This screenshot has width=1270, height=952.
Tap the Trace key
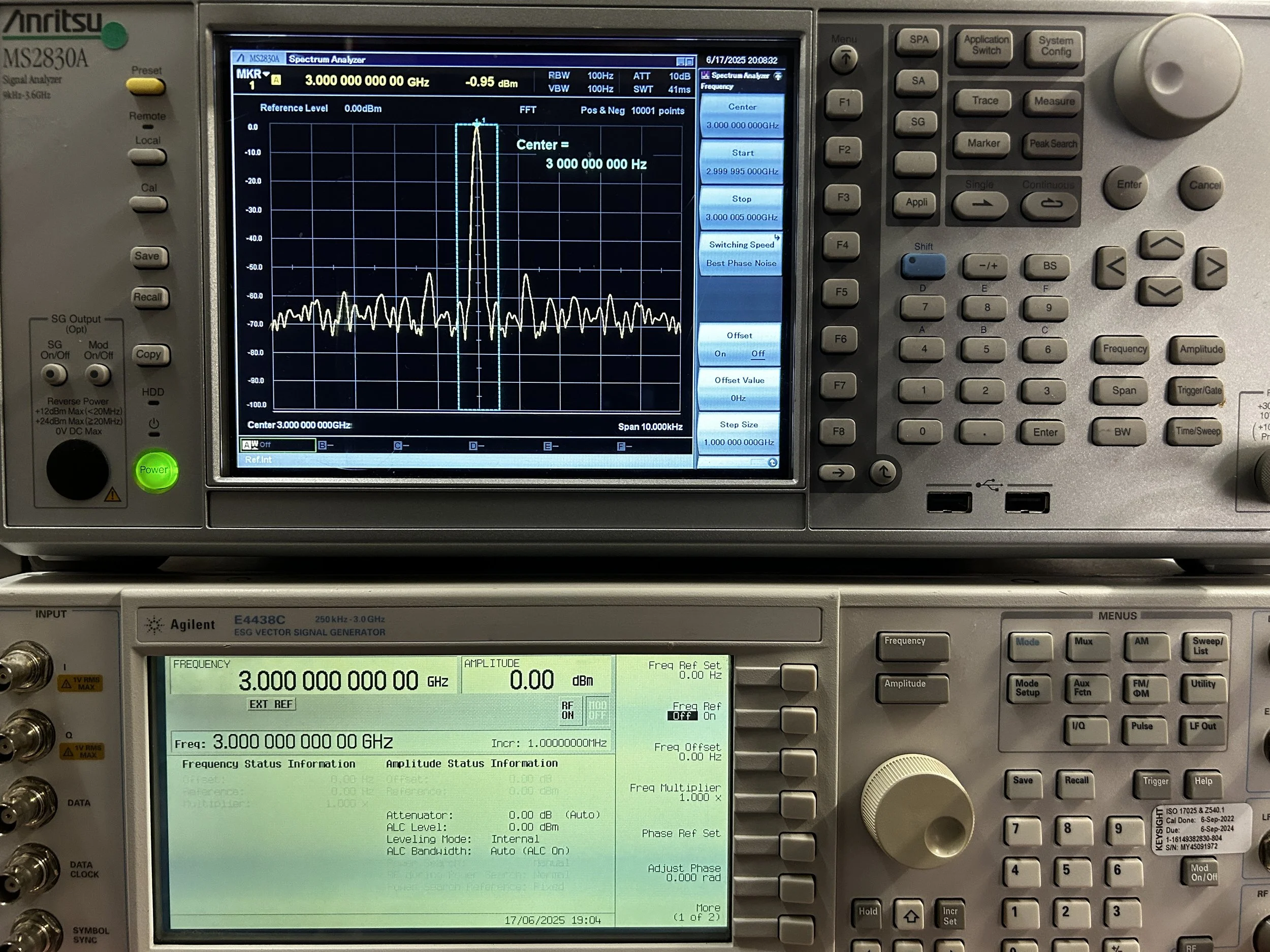tap(985, 101)
